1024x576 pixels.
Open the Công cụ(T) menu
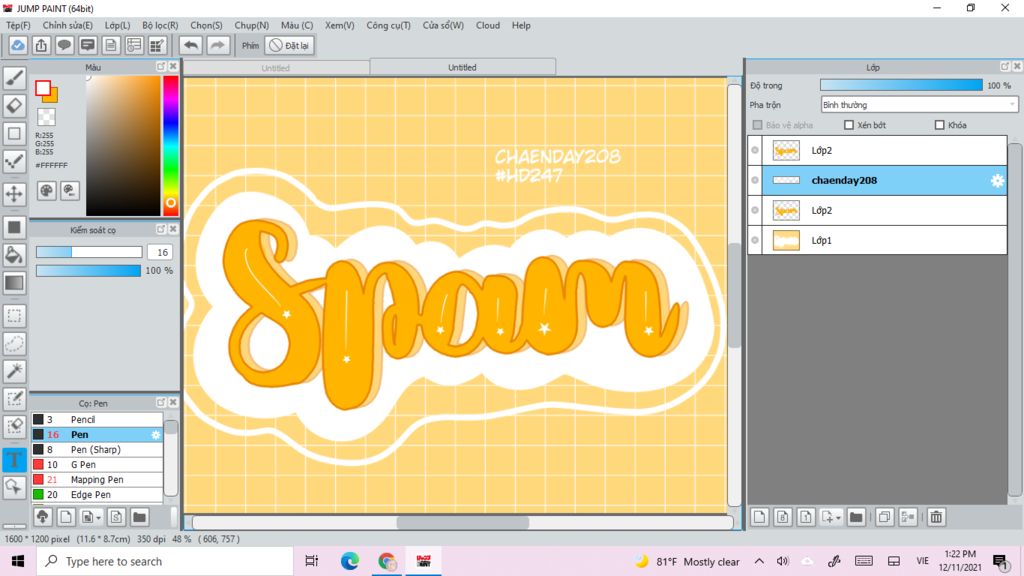pyautogui.click(x=389, y=25)
